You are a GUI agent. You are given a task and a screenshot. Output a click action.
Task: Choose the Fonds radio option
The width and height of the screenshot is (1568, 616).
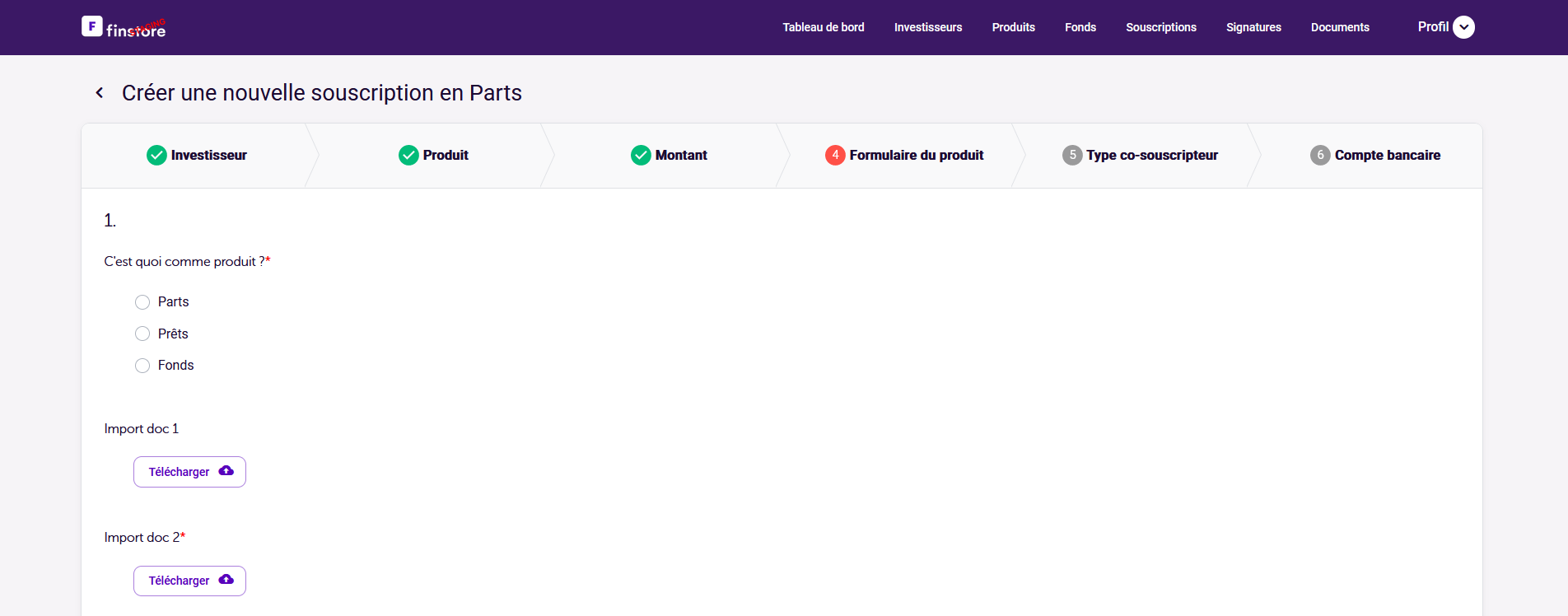pos(142,366)
